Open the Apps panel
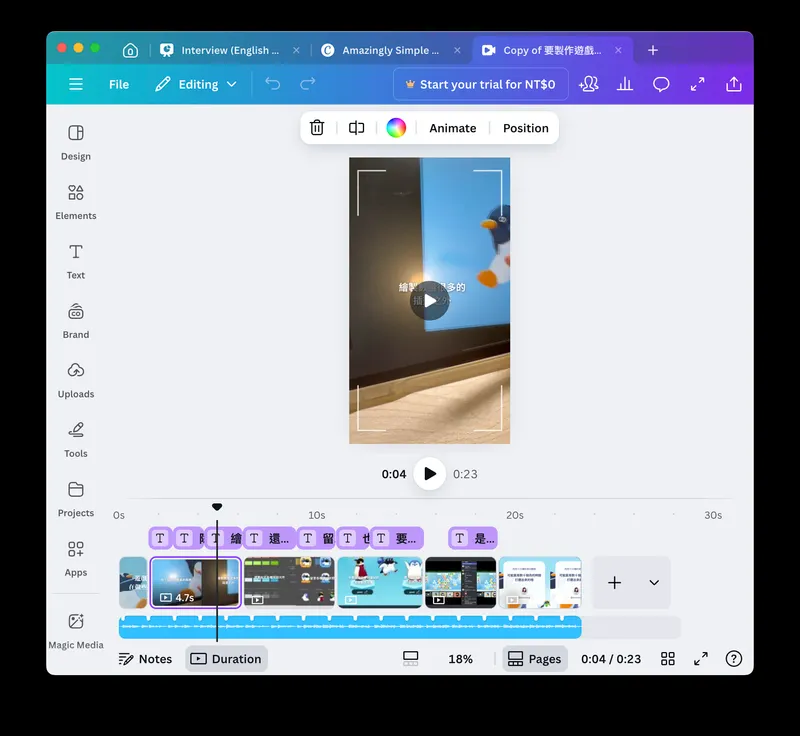Screen dimensions: 800x736 [x=76, y=559]
